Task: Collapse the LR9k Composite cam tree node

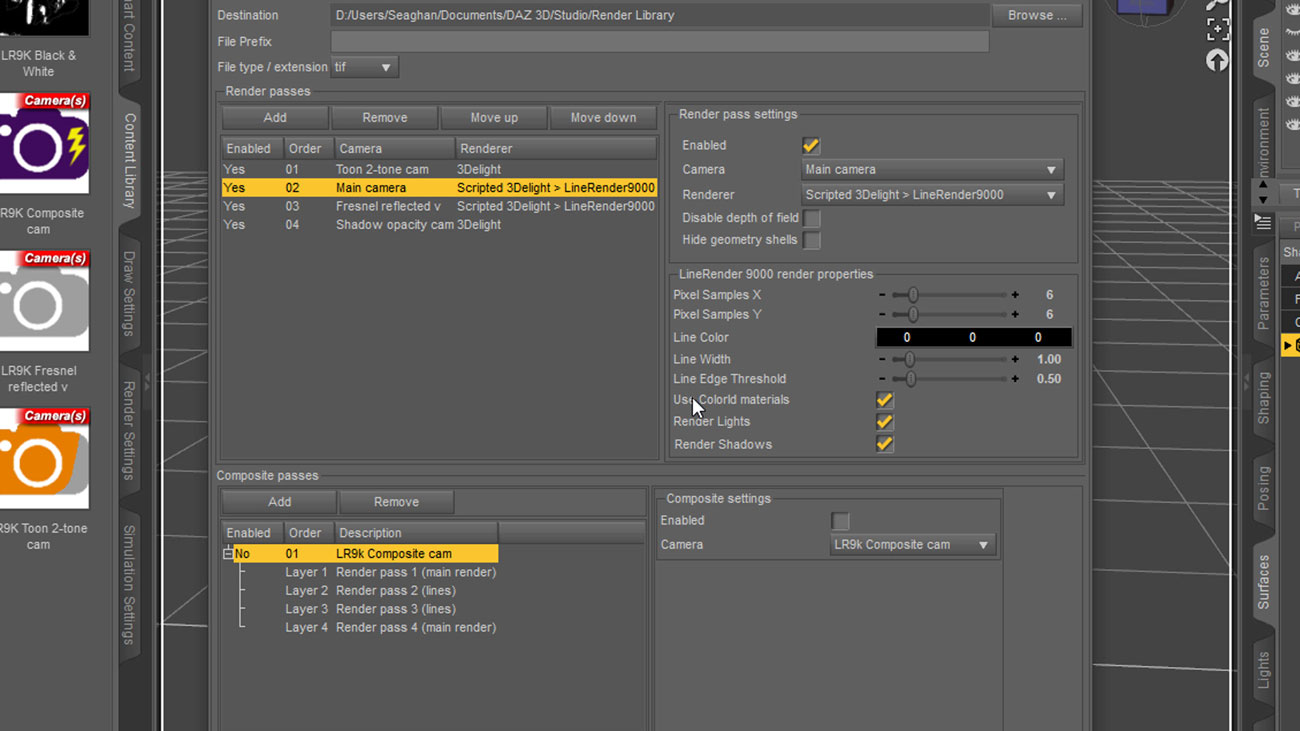Action: (228, 554)
